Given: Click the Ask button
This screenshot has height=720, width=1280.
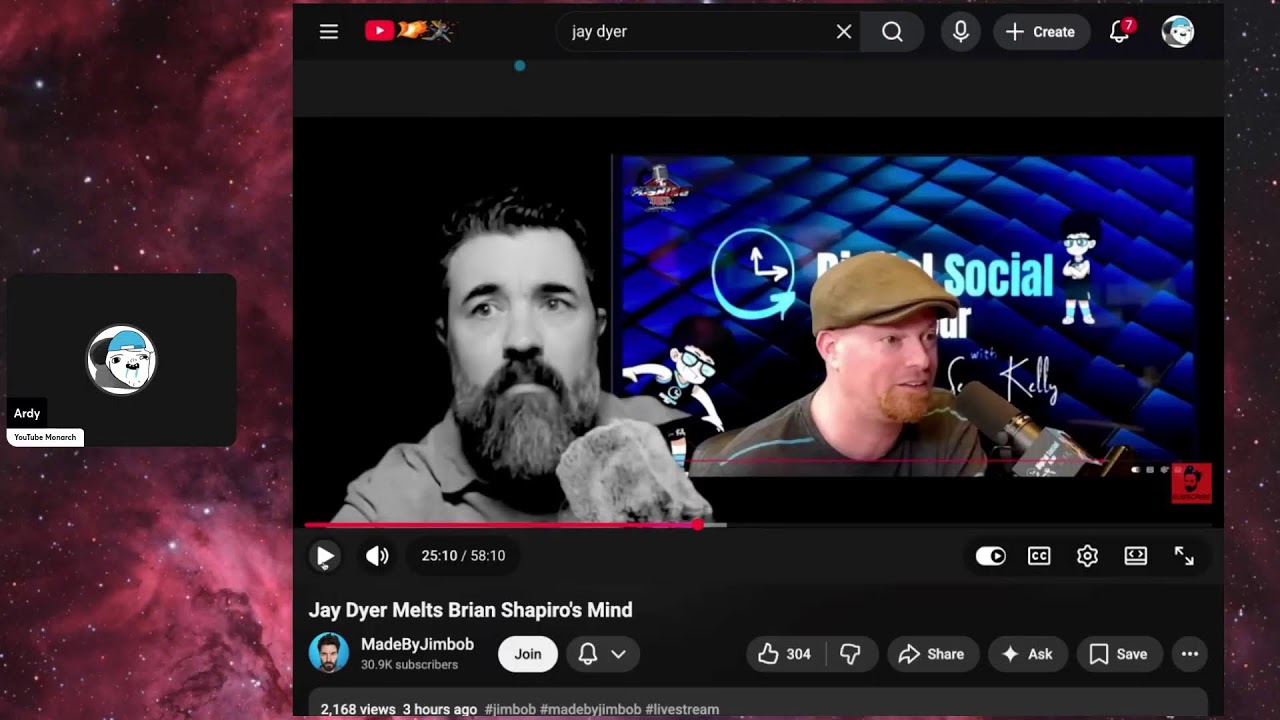Looking at the screenshot, I should [1027, 654].
